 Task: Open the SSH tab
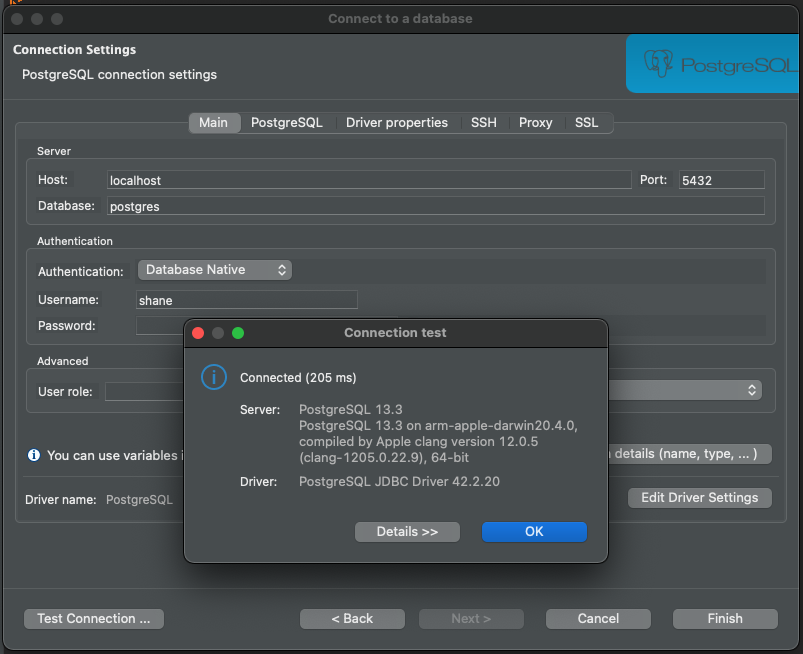click(x=484, y=123)
